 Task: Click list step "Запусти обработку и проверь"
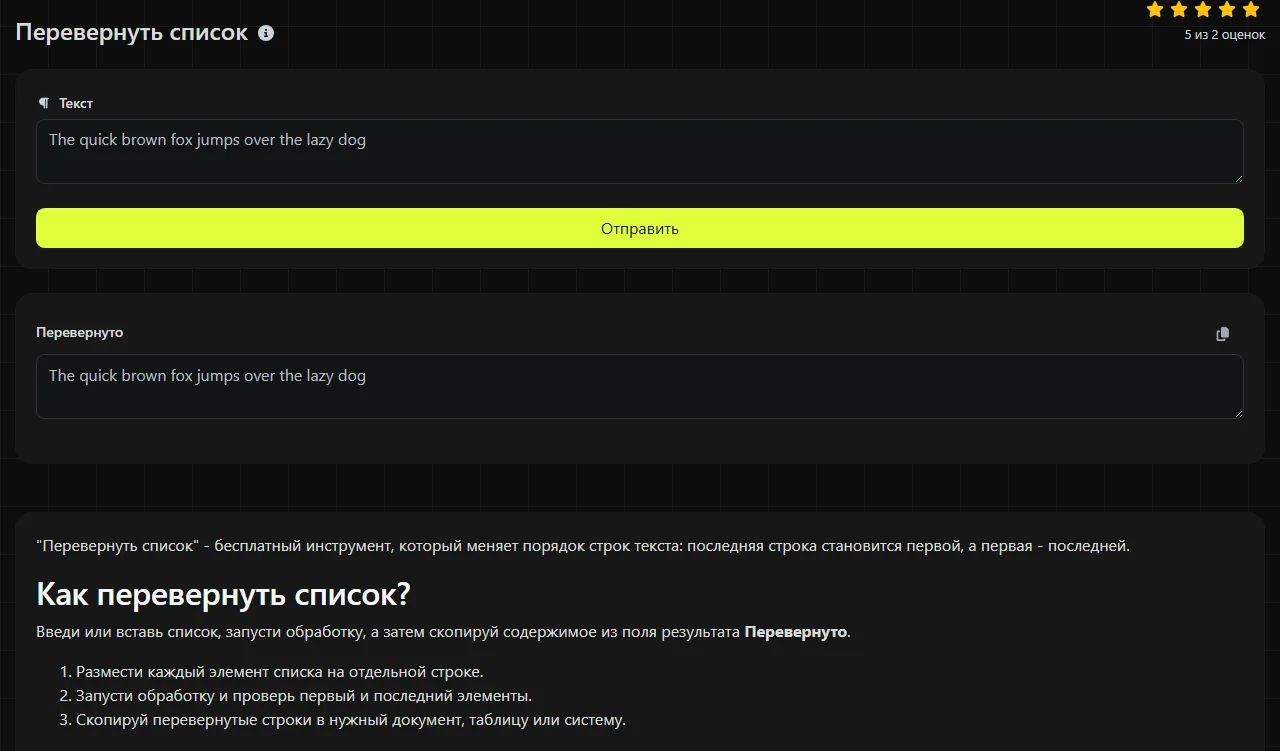(304, 696)
